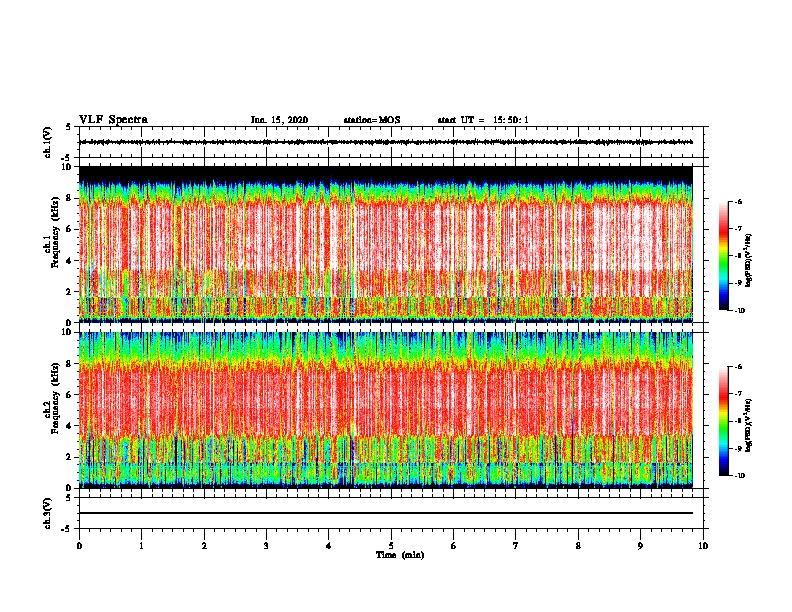Click the "VLF Spectra" title text
Image resolution: width=792 pixels, height=612 pixels.
[x=113, y=120]
